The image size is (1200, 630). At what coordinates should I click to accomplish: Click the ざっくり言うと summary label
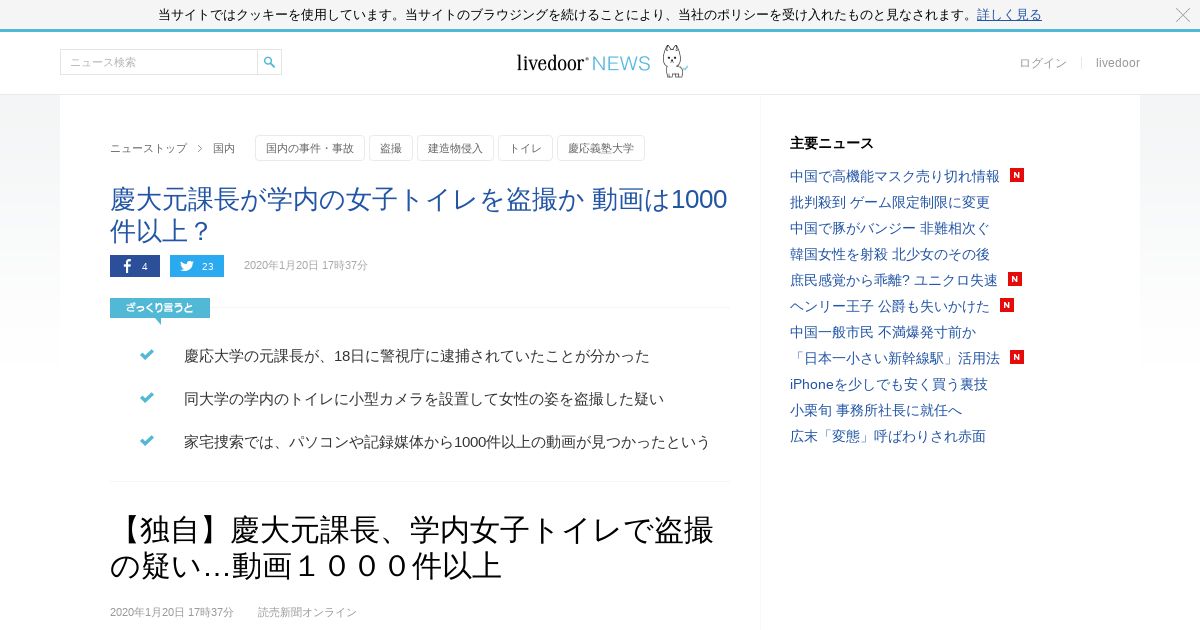(x=160, y=308)
